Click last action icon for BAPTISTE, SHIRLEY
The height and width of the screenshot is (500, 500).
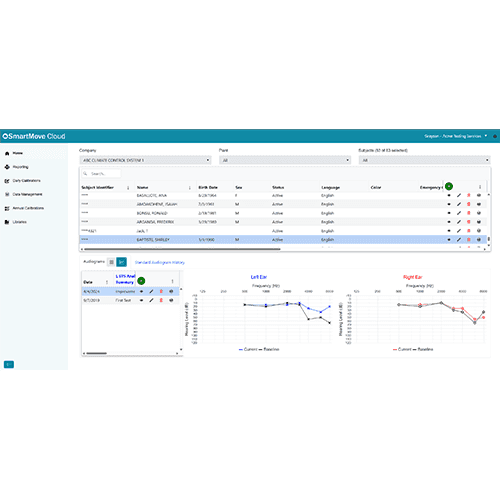479,240
